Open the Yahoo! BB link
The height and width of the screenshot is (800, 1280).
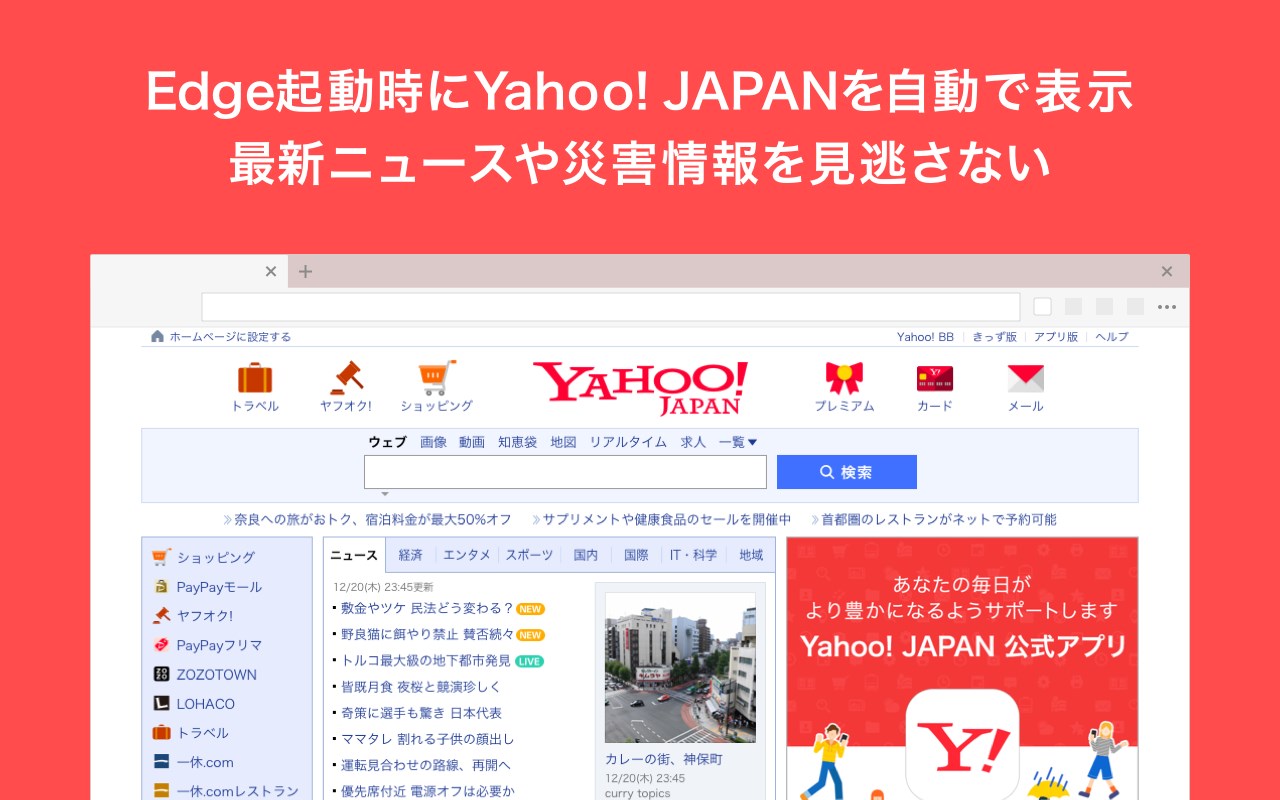click(x=925, y=337)
